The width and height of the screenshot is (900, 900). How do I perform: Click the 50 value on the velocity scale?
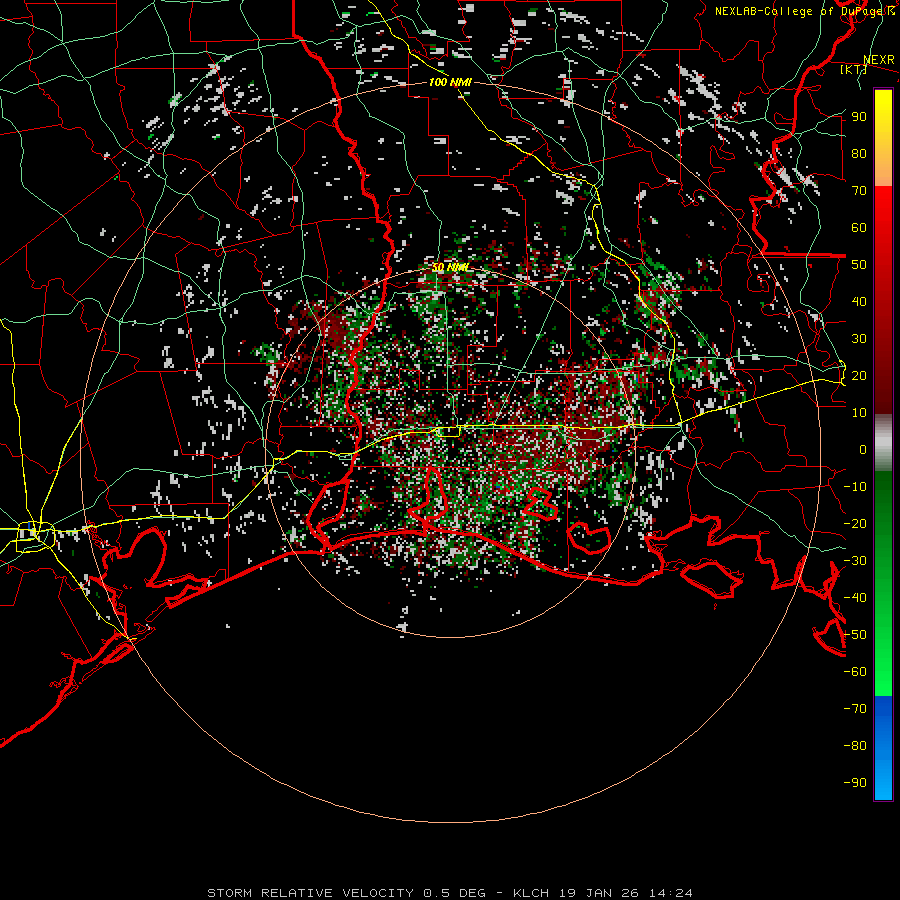[x=859, y=265]
